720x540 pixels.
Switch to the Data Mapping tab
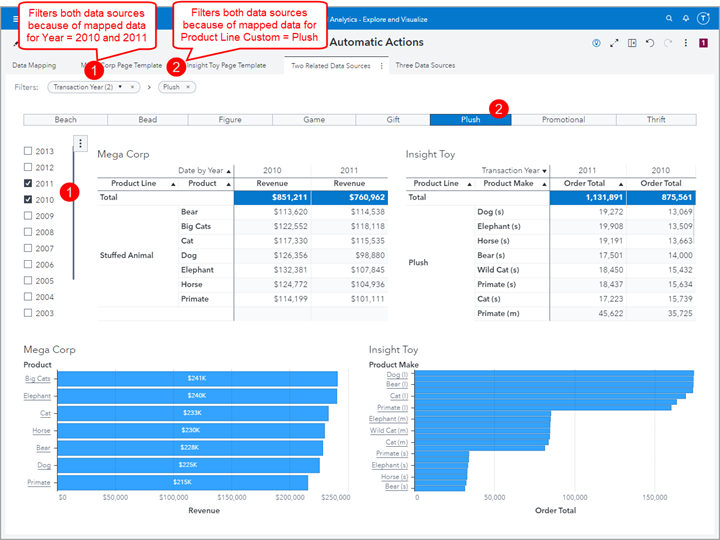(x=34, y=65)
